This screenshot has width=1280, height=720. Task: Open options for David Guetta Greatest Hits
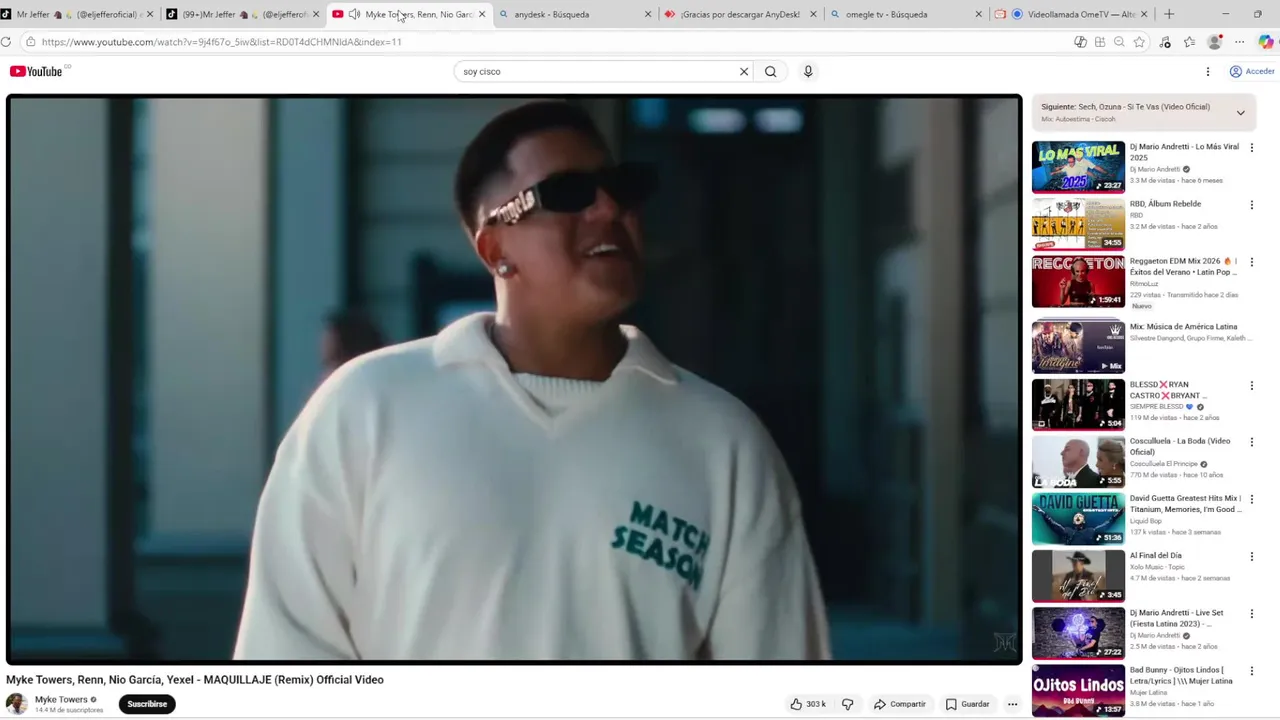click(1251, 499)
